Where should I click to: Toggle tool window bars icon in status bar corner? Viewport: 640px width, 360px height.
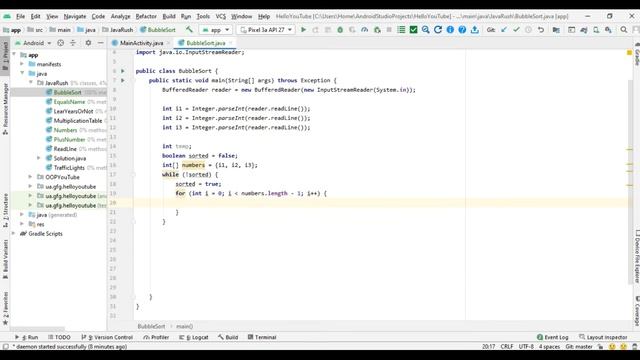[x=5, y=347]
